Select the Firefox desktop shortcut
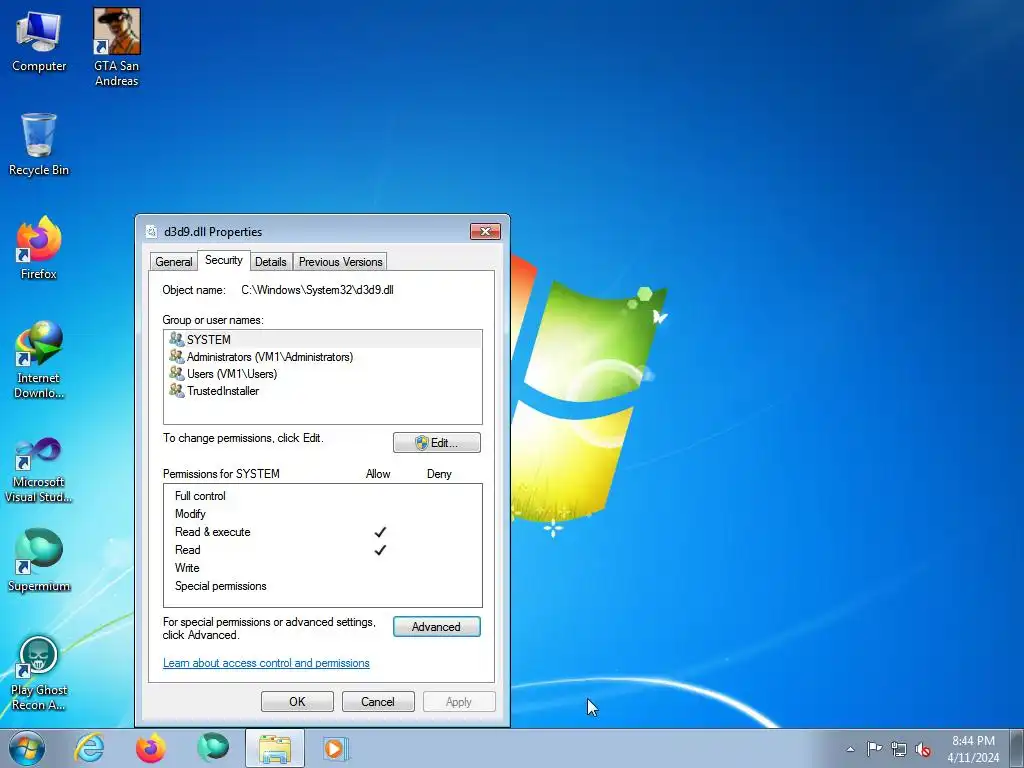This screenshot has height=768, width=1024. pyautogui.click(x=39, y=248)
